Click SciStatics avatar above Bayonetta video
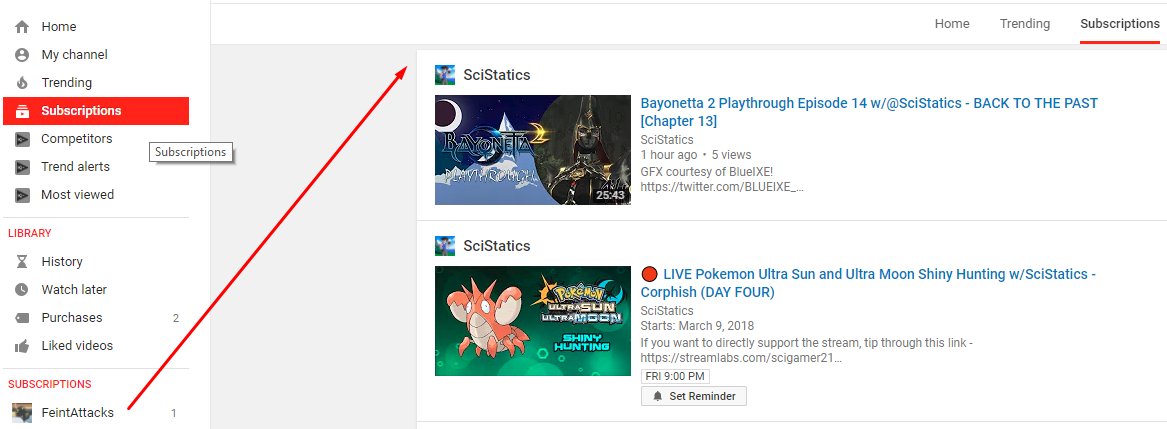This screenshot has height=429, width=1167. (x=445, y=74)
